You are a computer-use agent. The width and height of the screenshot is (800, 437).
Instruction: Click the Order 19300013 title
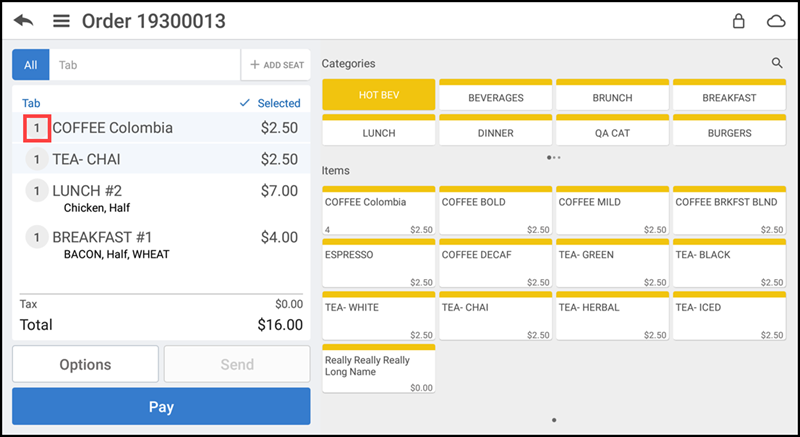pos(154,21)
